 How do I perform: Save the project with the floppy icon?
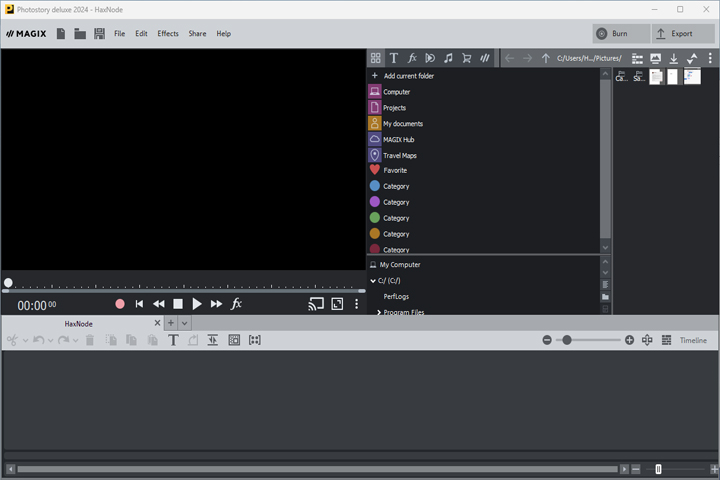[99, 34]
